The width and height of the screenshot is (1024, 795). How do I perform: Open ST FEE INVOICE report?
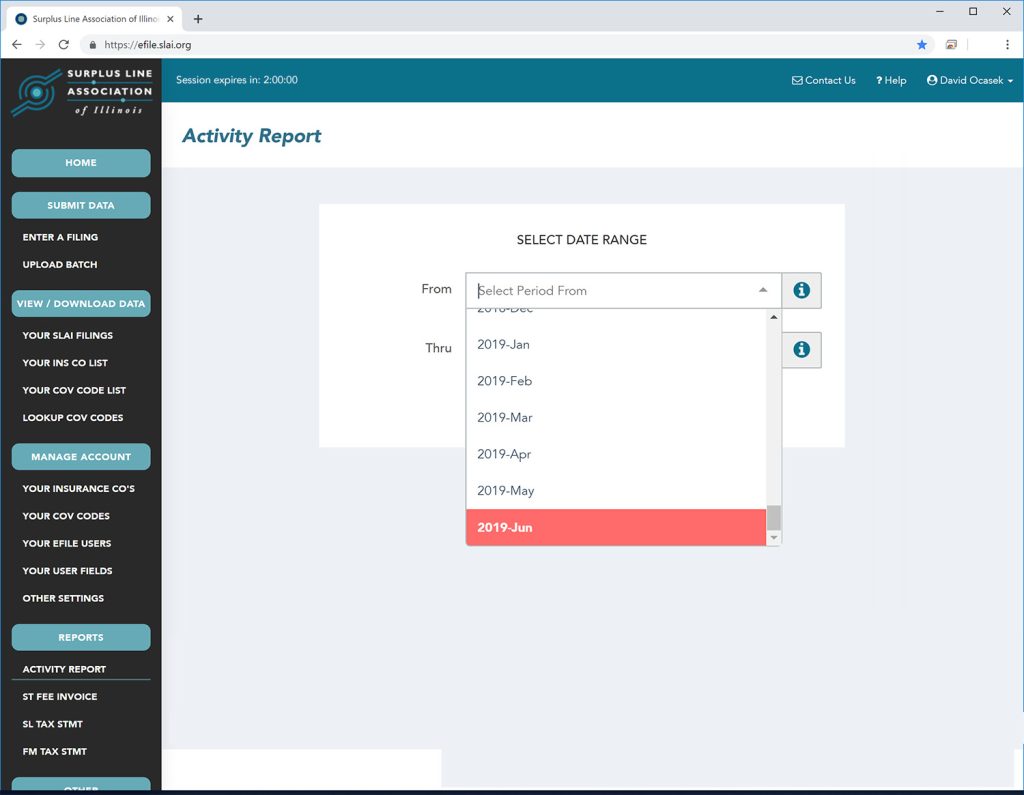point(59,696)
